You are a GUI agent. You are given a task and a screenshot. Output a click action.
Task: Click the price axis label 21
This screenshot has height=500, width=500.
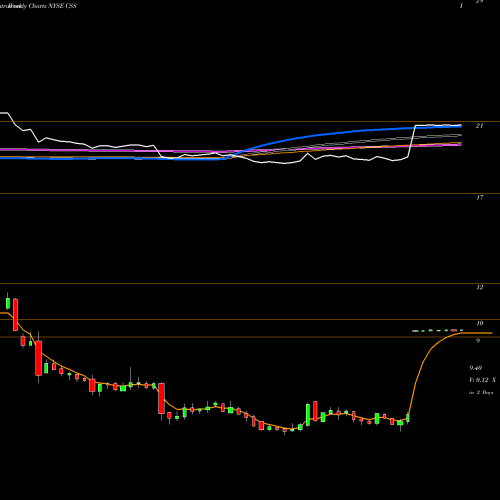point(479,126)
